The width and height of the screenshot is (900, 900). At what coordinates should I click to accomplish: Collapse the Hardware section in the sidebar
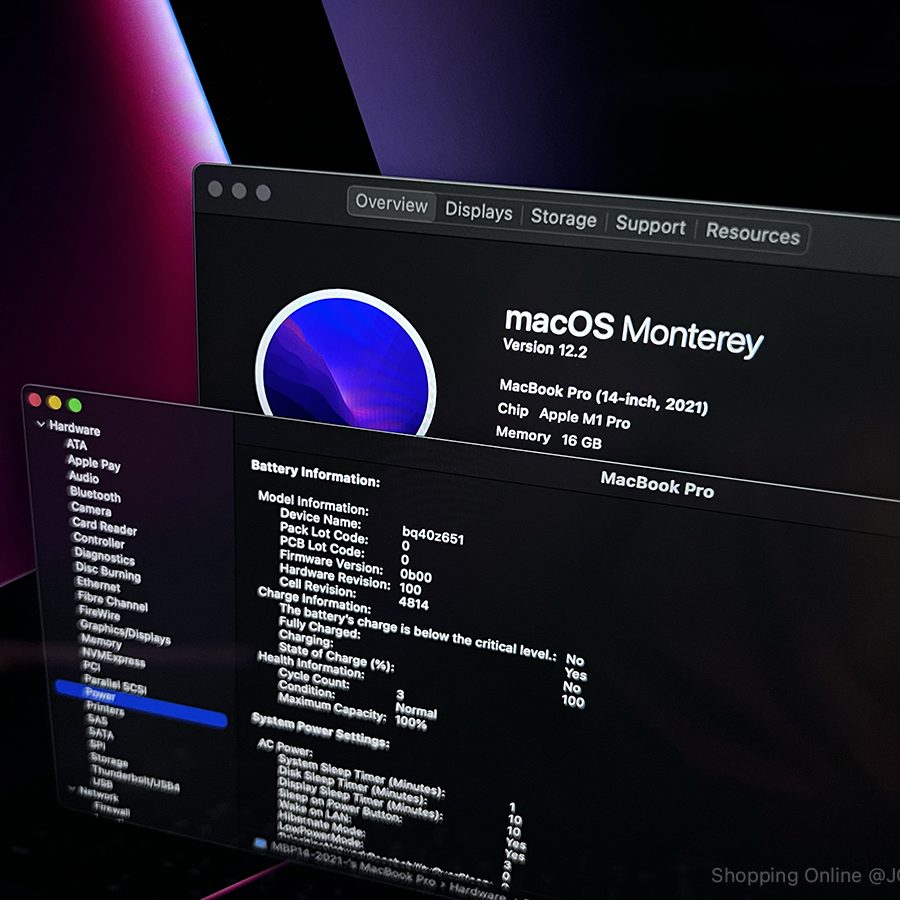point(41,424)
